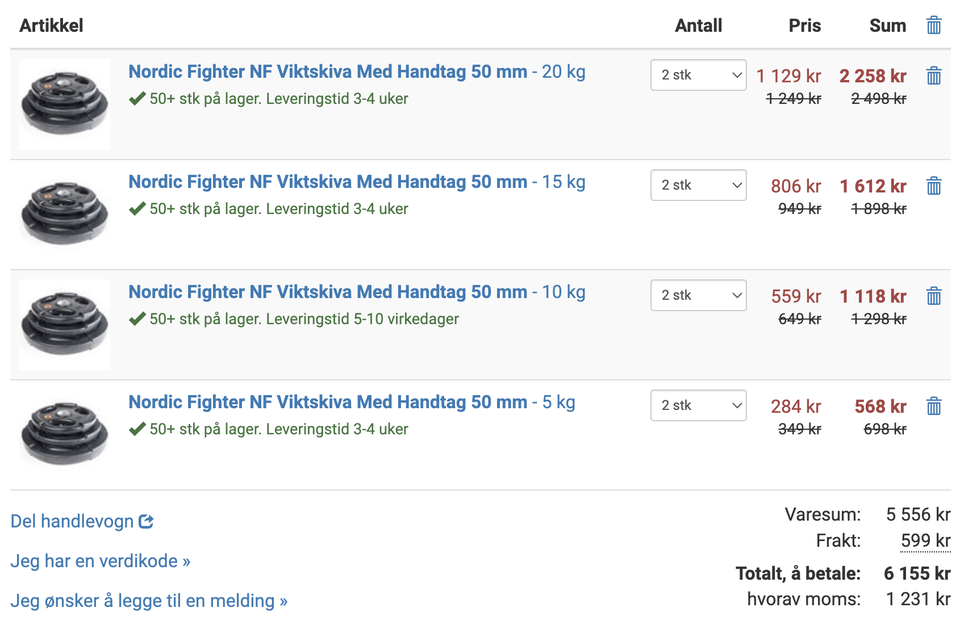Delete the 10 kg weight plate item
The width and height of the screenshot is (960, 620).
933,296
